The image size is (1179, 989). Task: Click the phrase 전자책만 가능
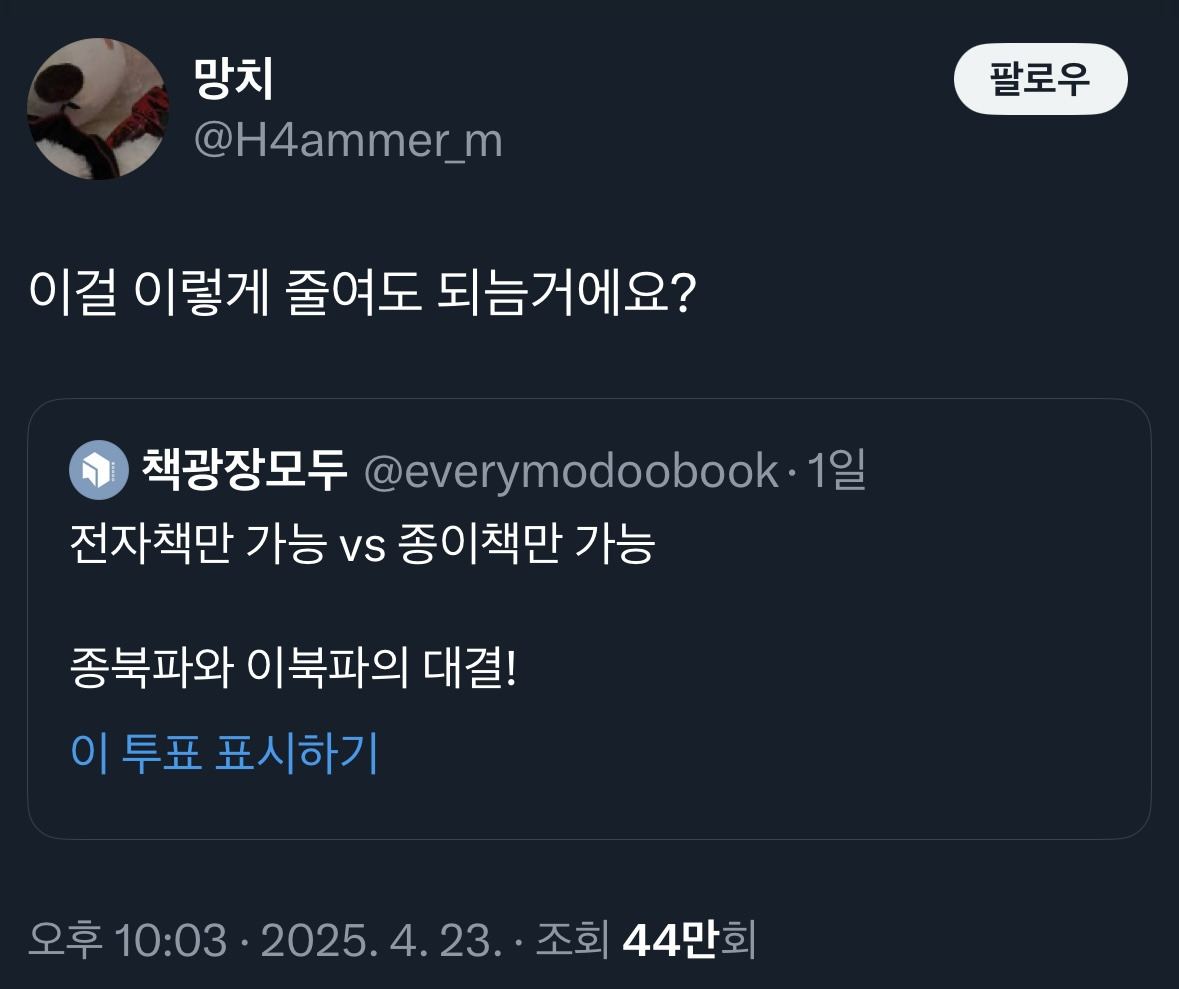click(x=198, y=546)
